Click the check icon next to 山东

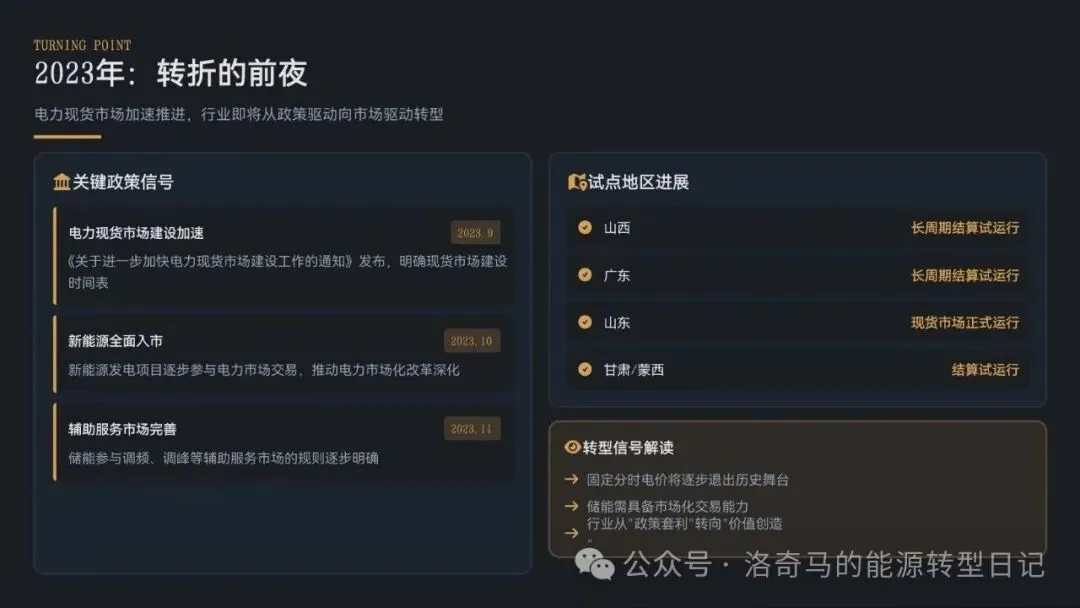click(585, 322)
